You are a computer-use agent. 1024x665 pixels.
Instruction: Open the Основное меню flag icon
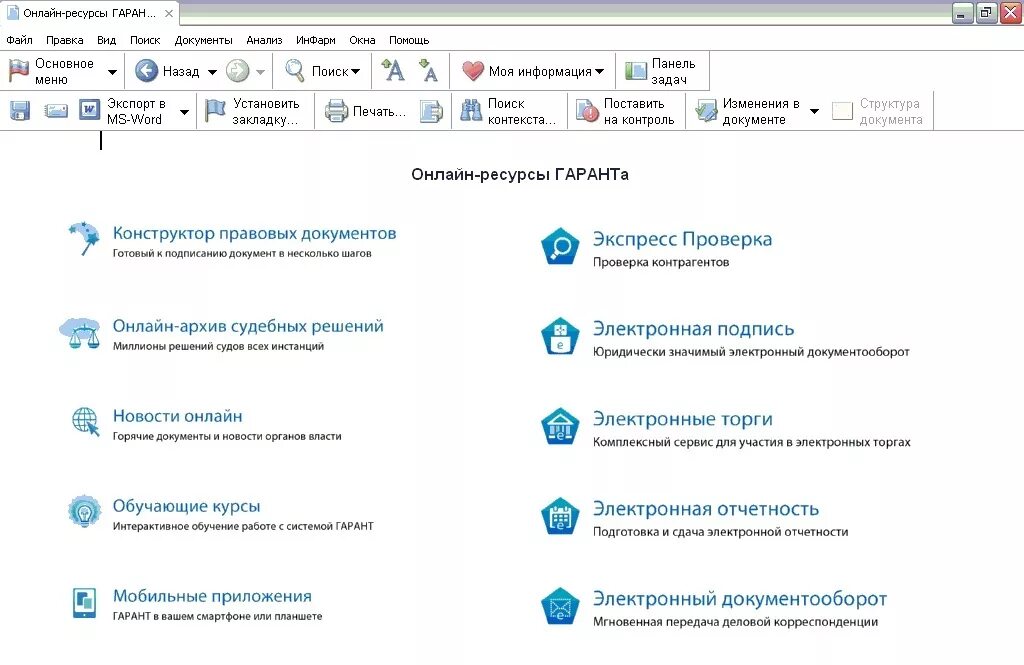18,71
